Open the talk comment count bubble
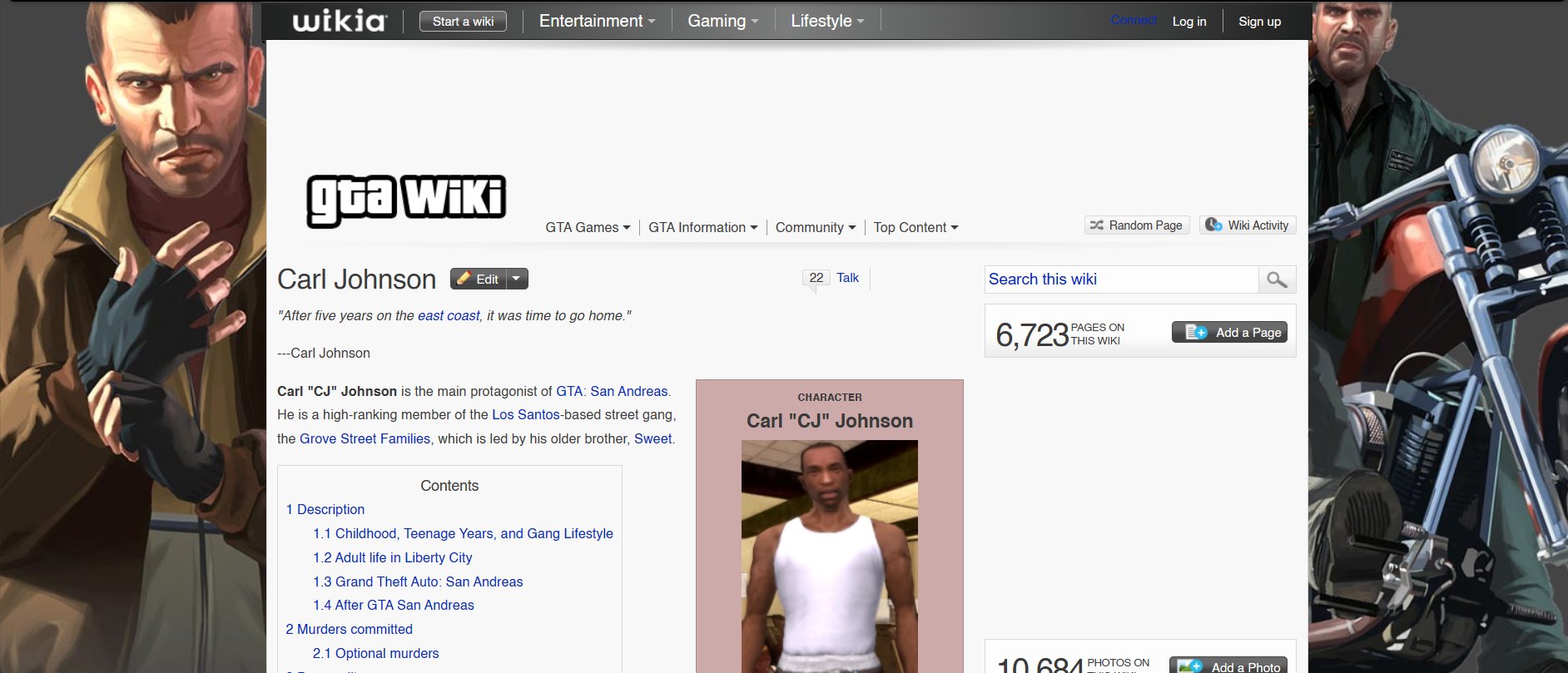 816,278
